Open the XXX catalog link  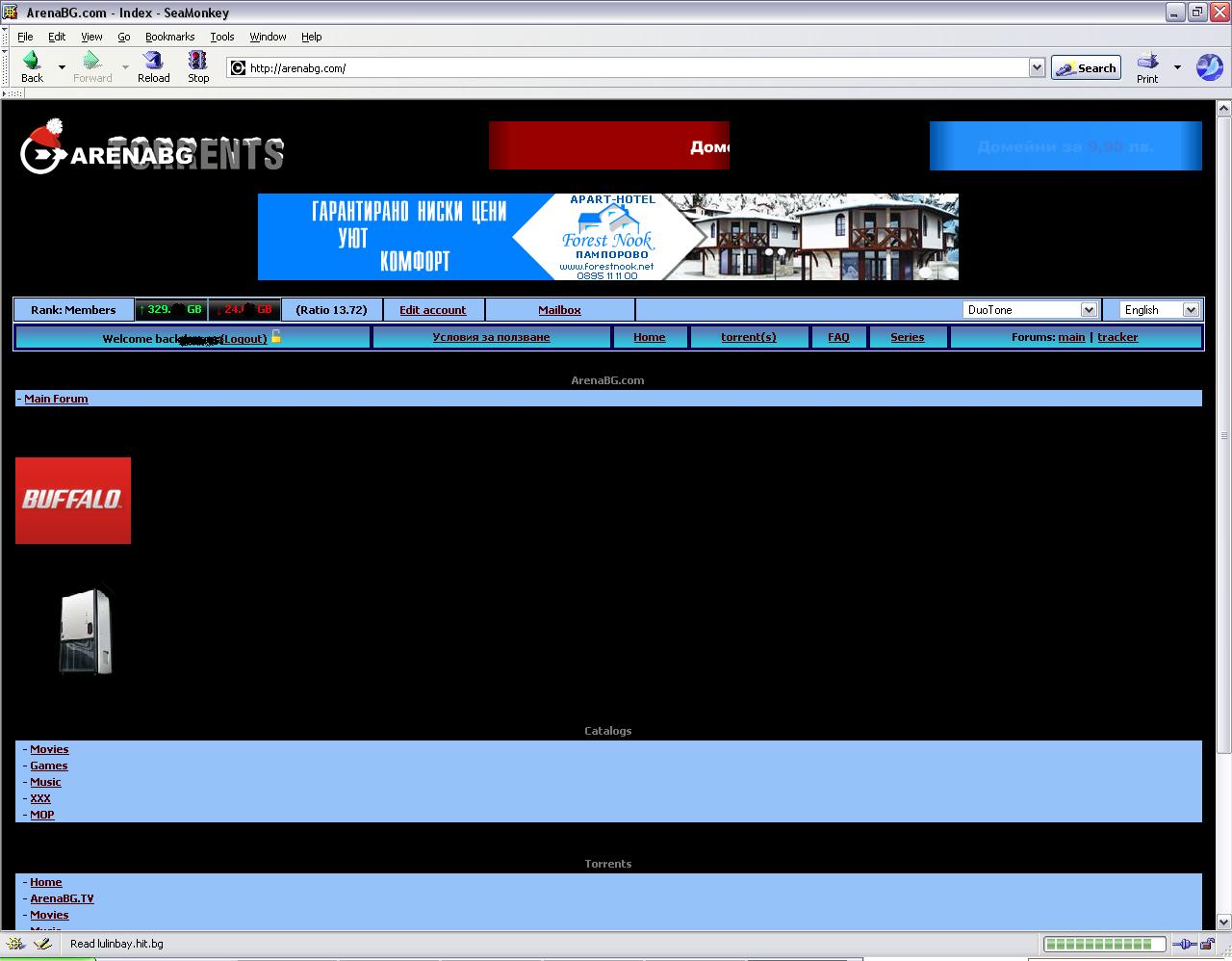click(x=39, y=798)
